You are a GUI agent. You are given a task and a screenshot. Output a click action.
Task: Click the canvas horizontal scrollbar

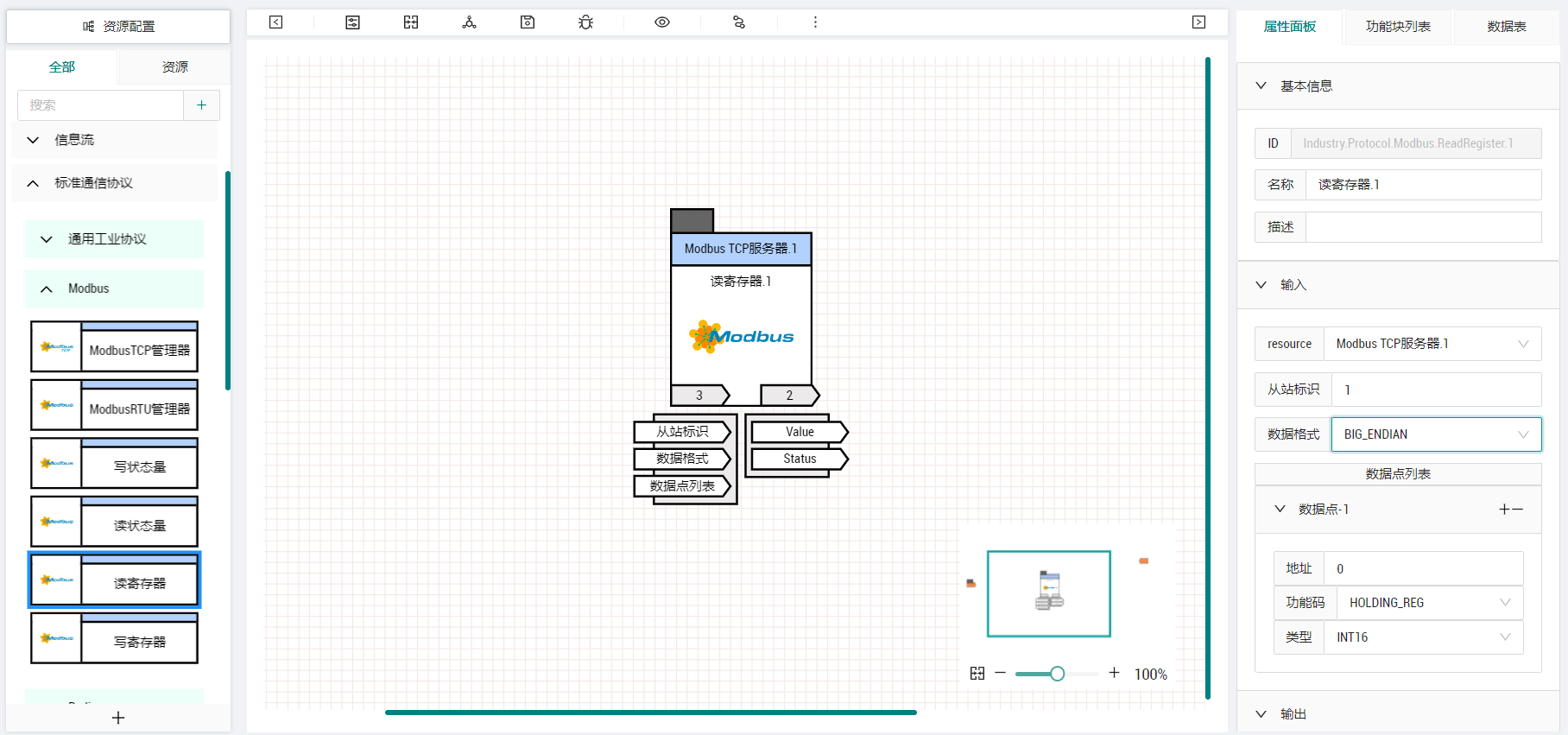[651, 713]
